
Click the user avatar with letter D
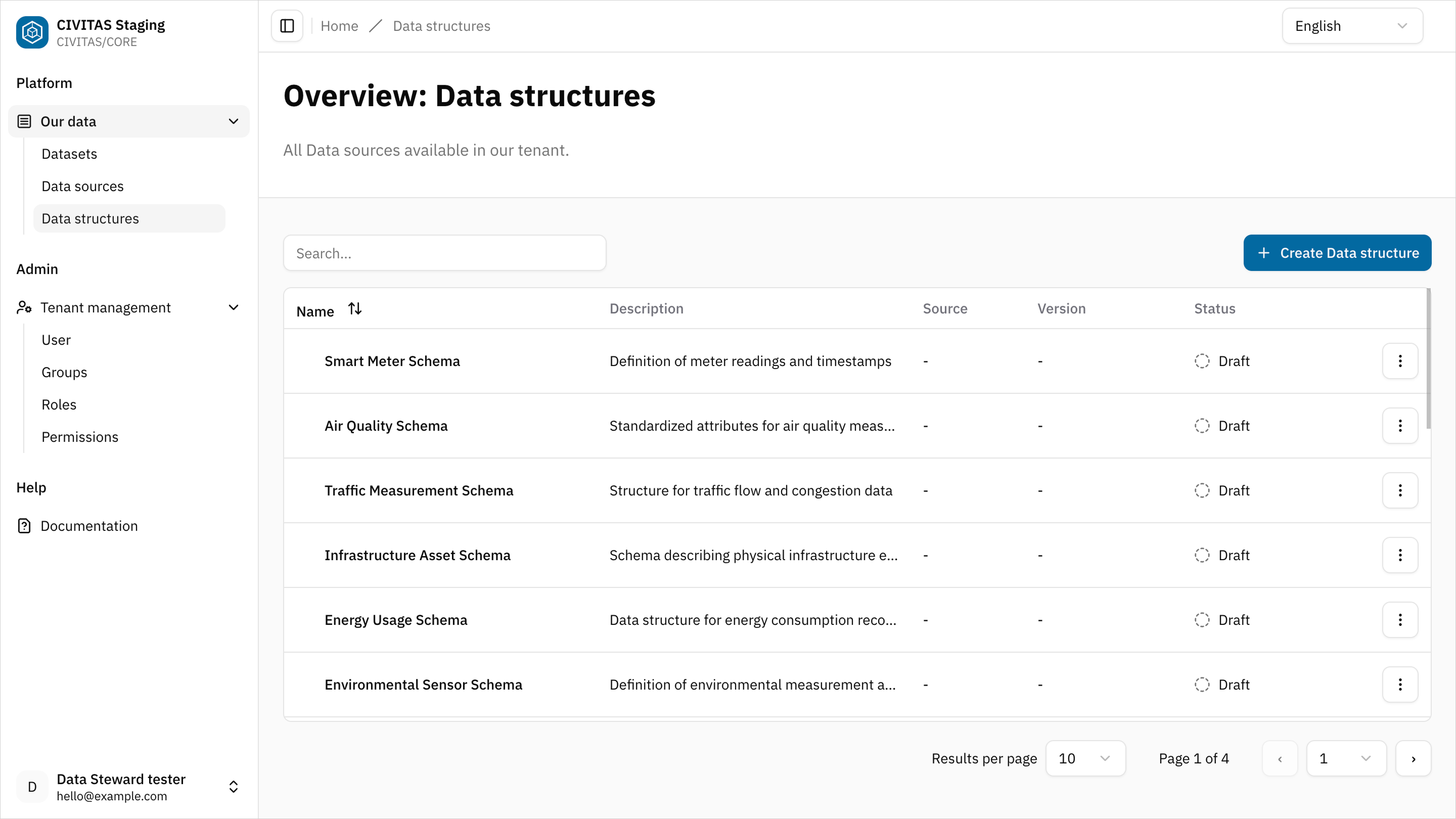(32, 786)
